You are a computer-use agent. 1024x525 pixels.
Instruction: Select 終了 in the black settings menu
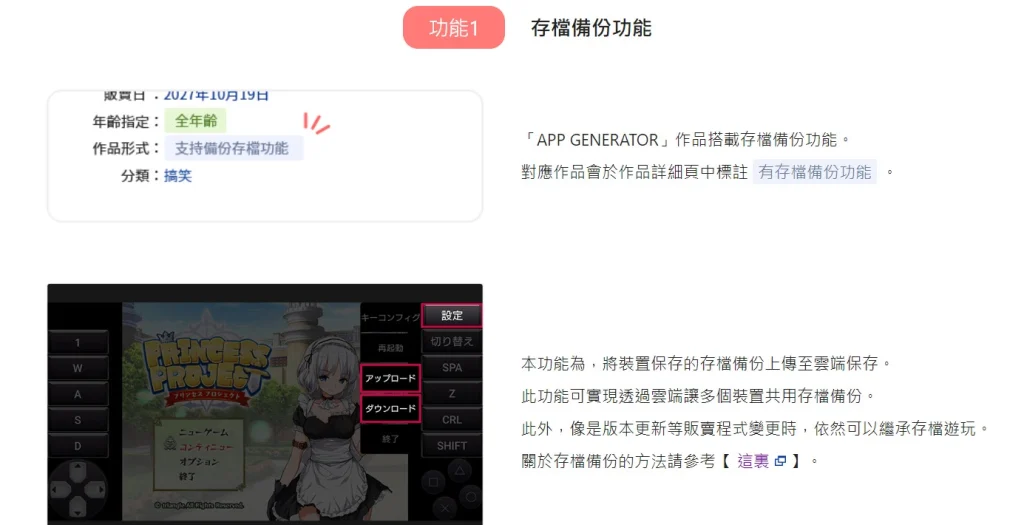[x=391, y=439]
